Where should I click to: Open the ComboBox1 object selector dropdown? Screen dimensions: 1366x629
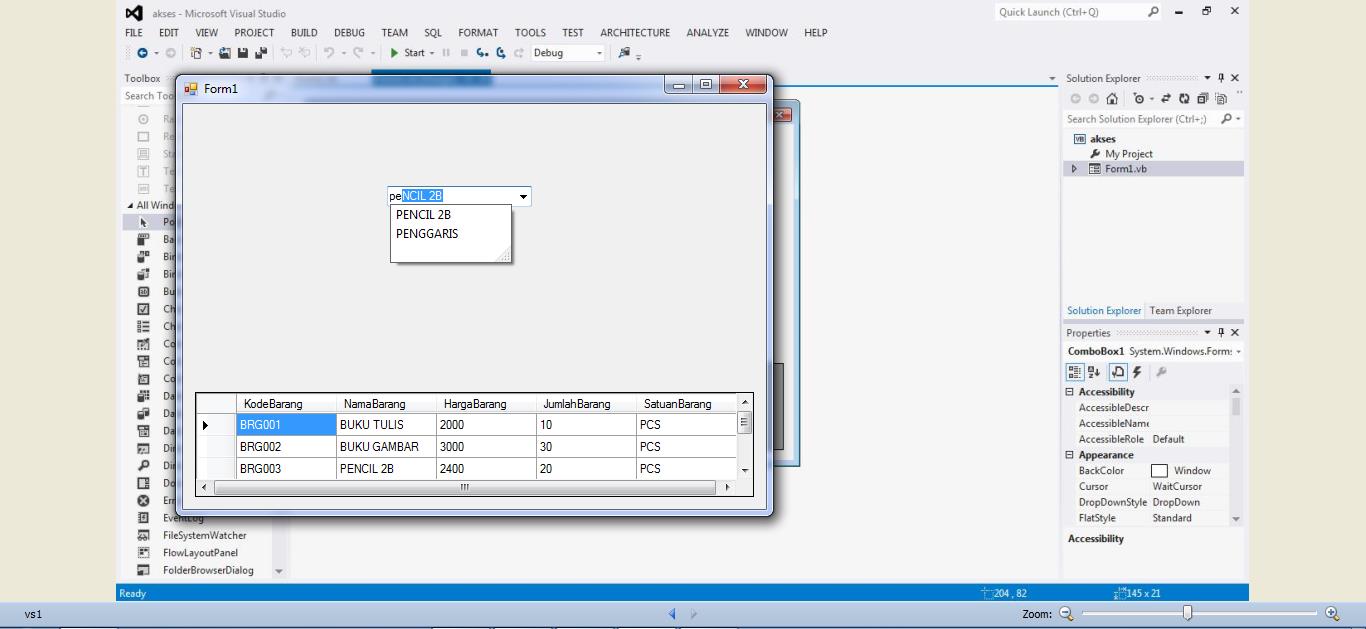pos(1238,352)
